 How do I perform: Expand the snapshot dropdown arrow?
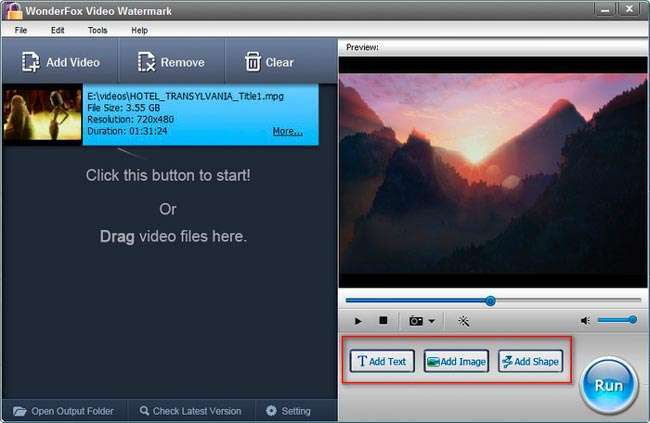432,321
